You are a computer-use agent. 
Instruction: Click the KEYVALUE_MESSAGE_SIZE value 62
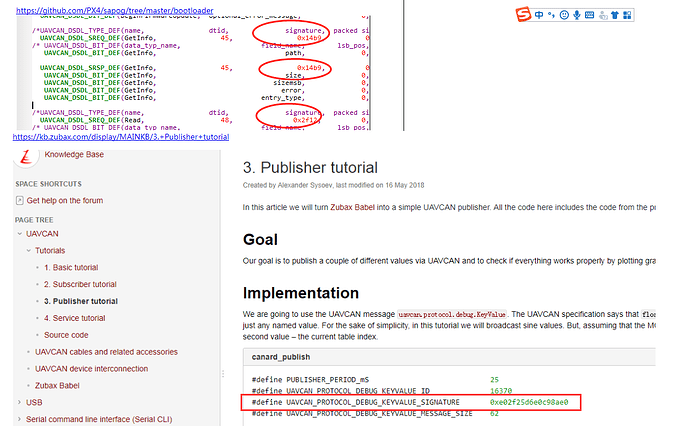pos(494,414)
